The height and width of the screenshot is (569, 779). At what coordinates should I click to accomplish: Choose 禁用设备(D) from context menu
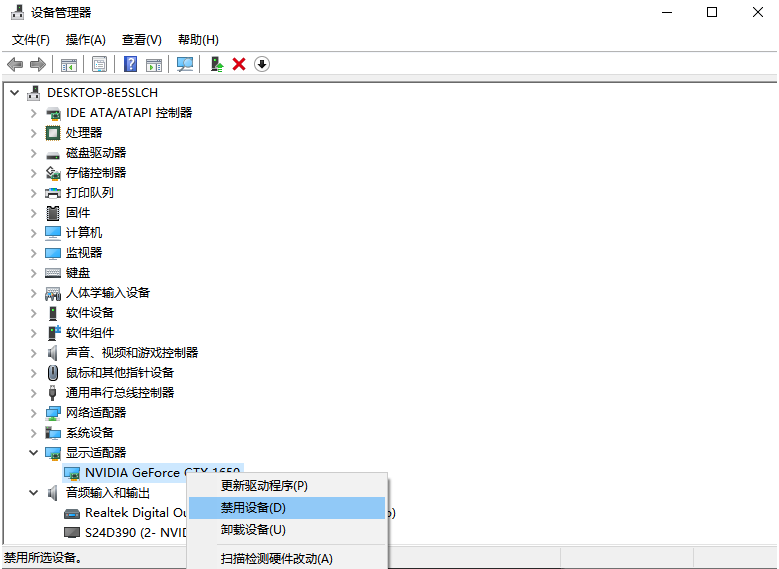(x=253, y=508)
